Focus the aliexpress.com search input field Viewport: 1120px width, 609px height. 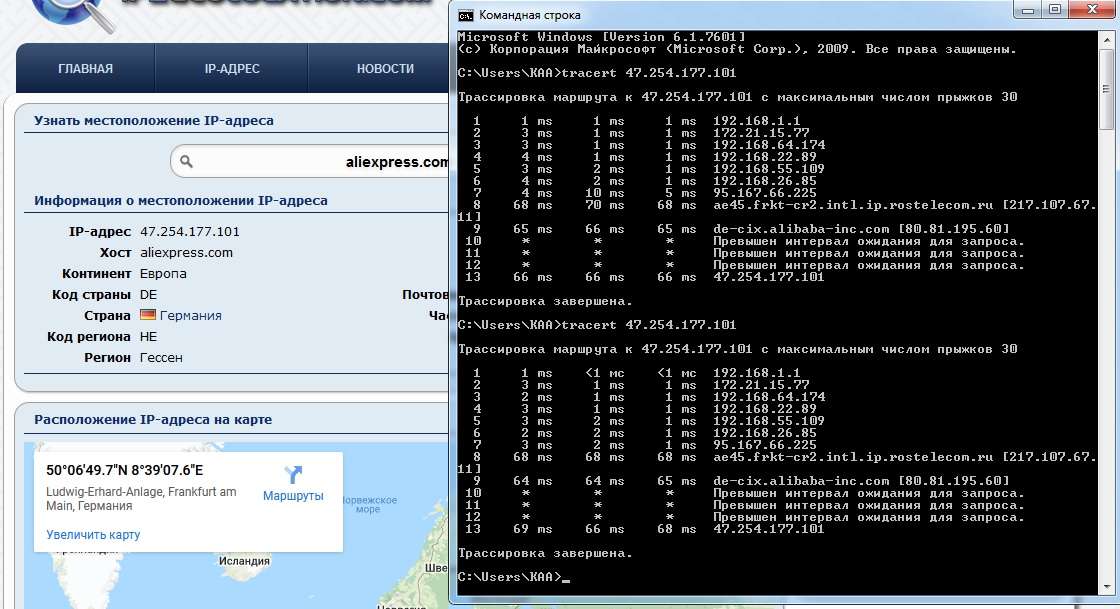coord(320,162)
